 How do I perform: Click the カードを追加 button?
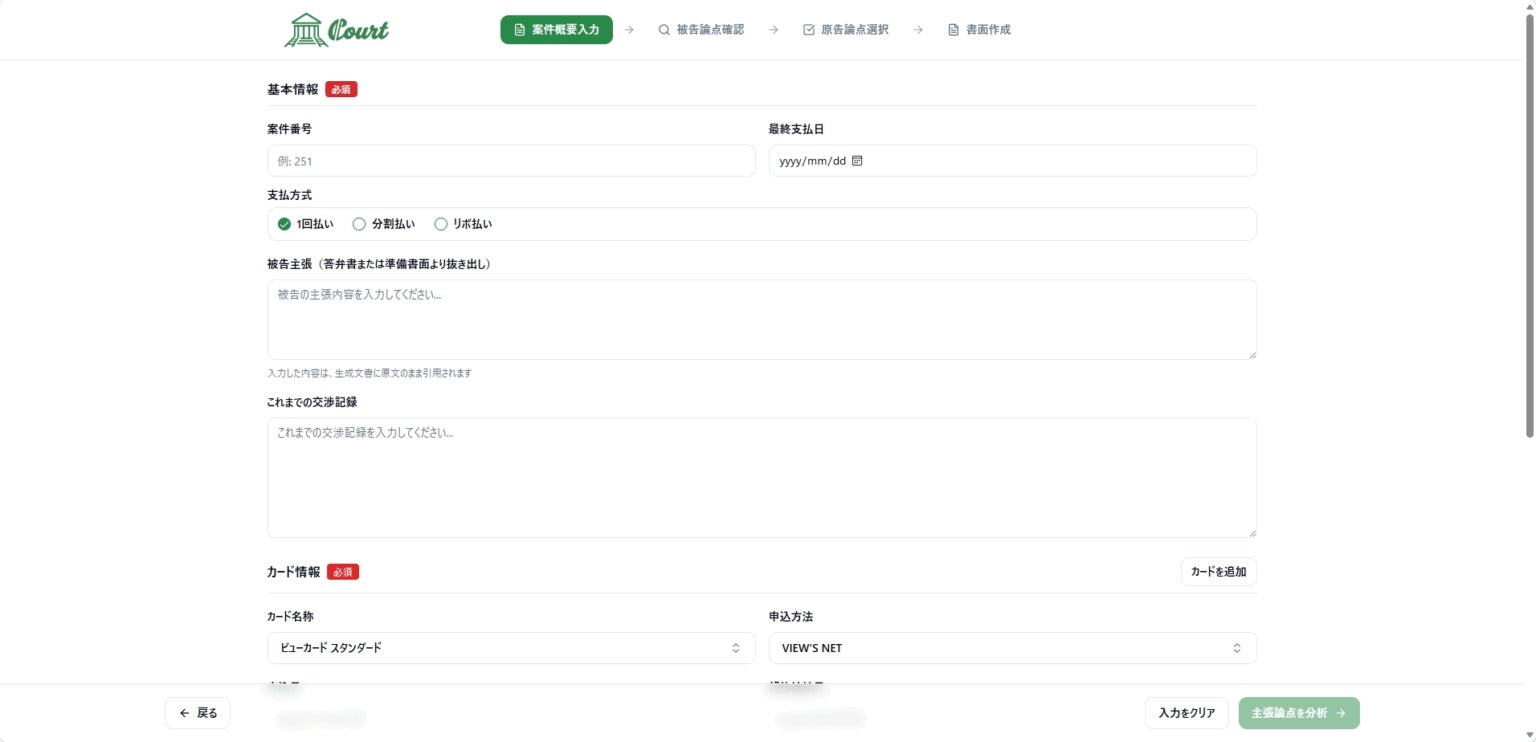pyautogui.click(x=1218, y=571)
